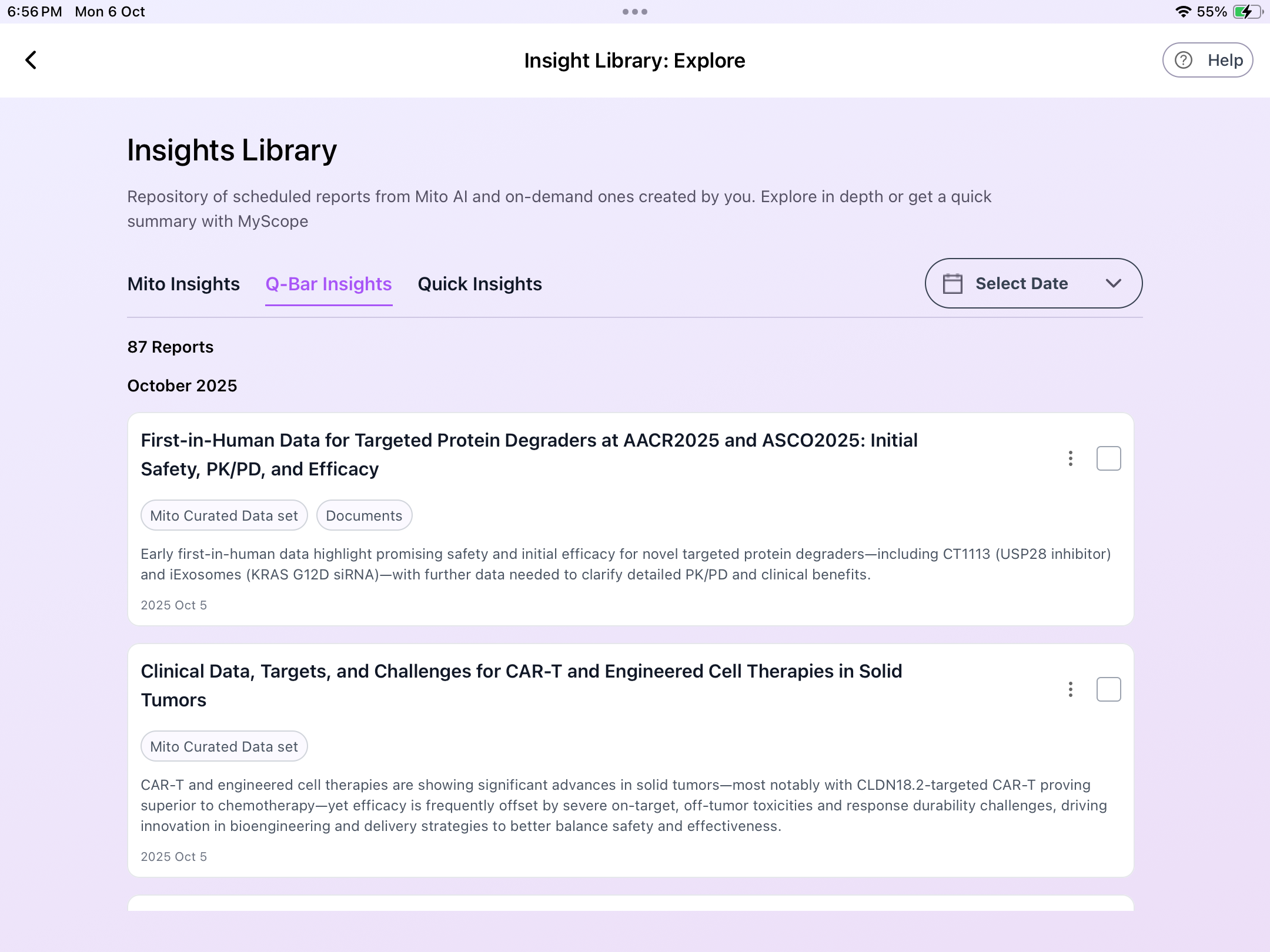The width and height of the screenshot is (1270, 952).
Task: Select the checkbox on the CAR-T report card
Action: (x=1109, y=689)
